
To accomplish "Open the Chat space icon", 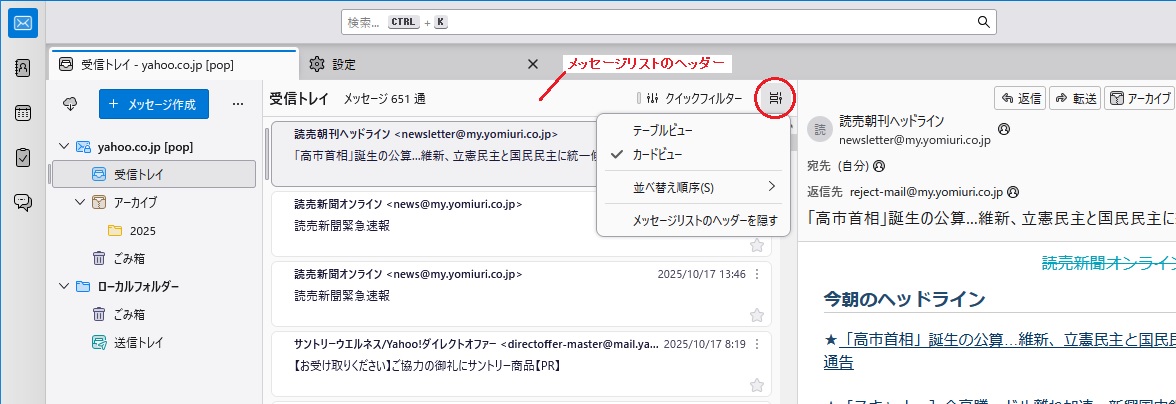I will coord(22,202).
